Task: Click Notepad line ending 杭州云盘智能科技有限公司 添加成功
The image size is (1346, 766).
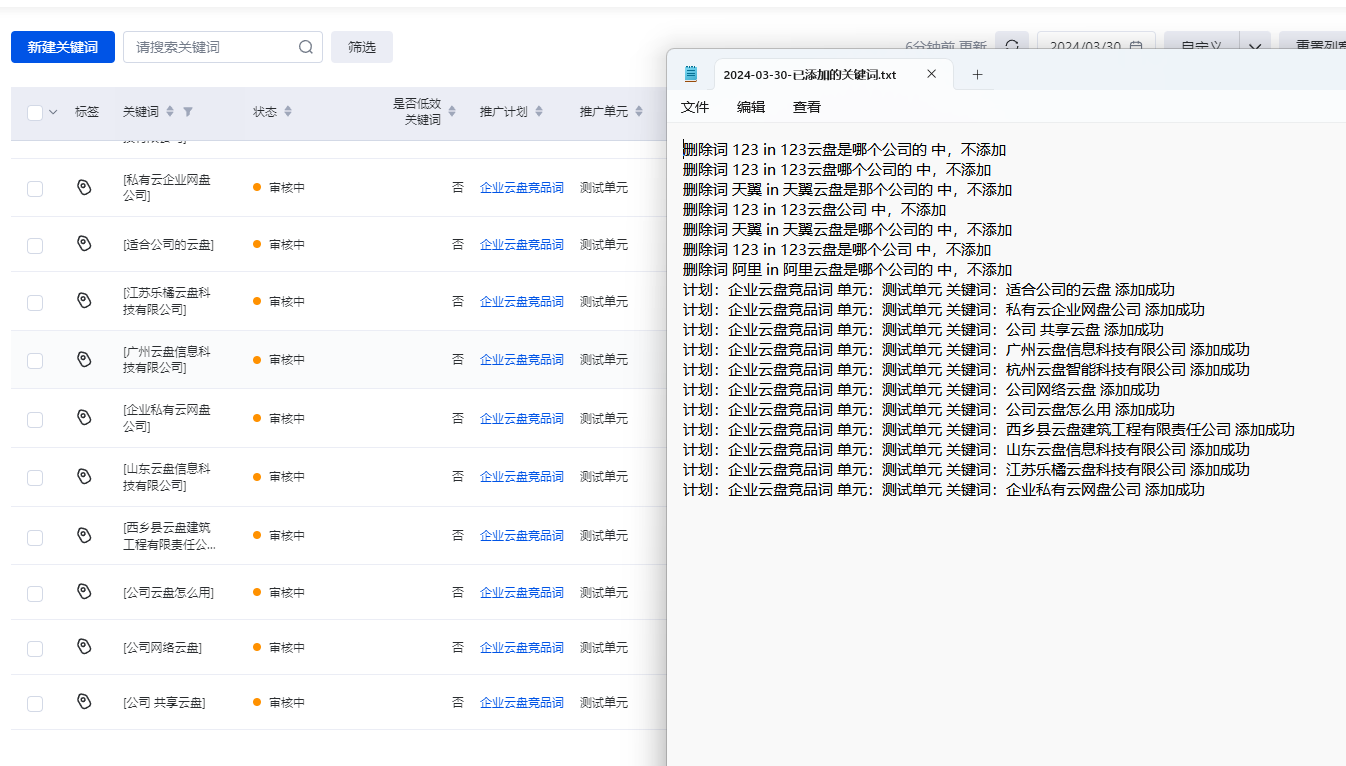Action: coord(966,369)
